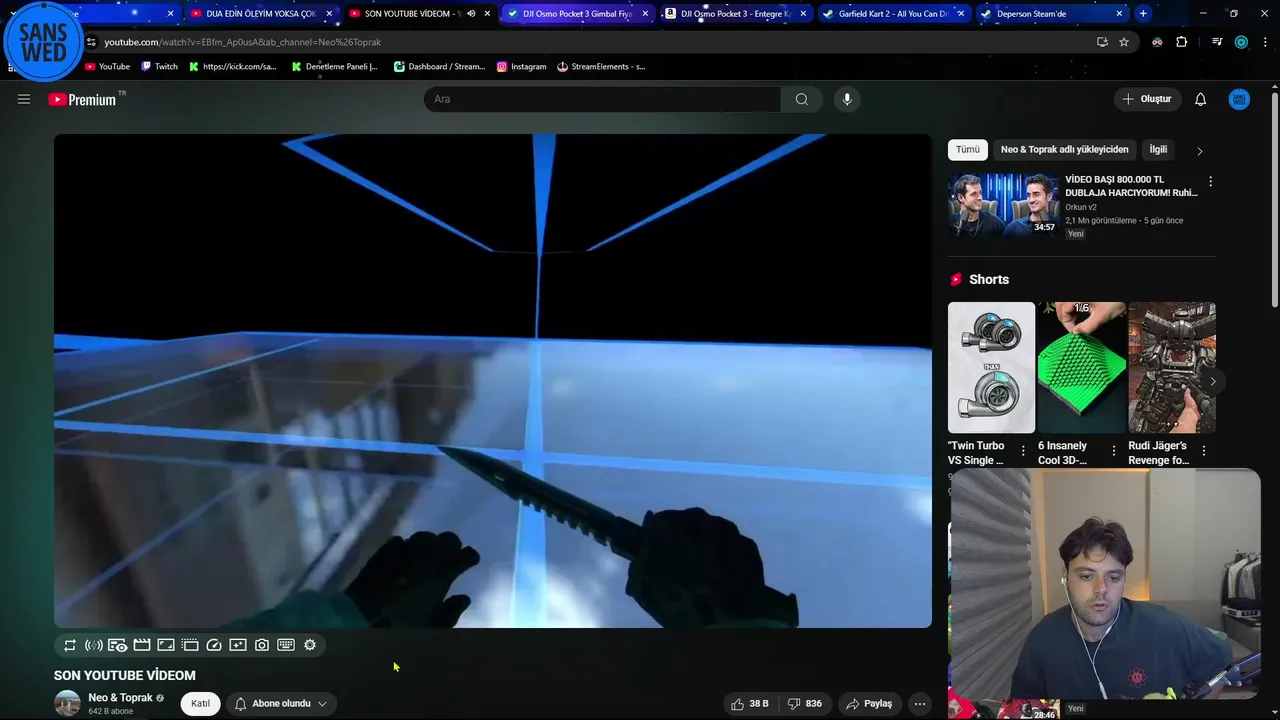Dislike the video with the thumbs-down button
The image size is (1280, 720).
click(805, 704)
